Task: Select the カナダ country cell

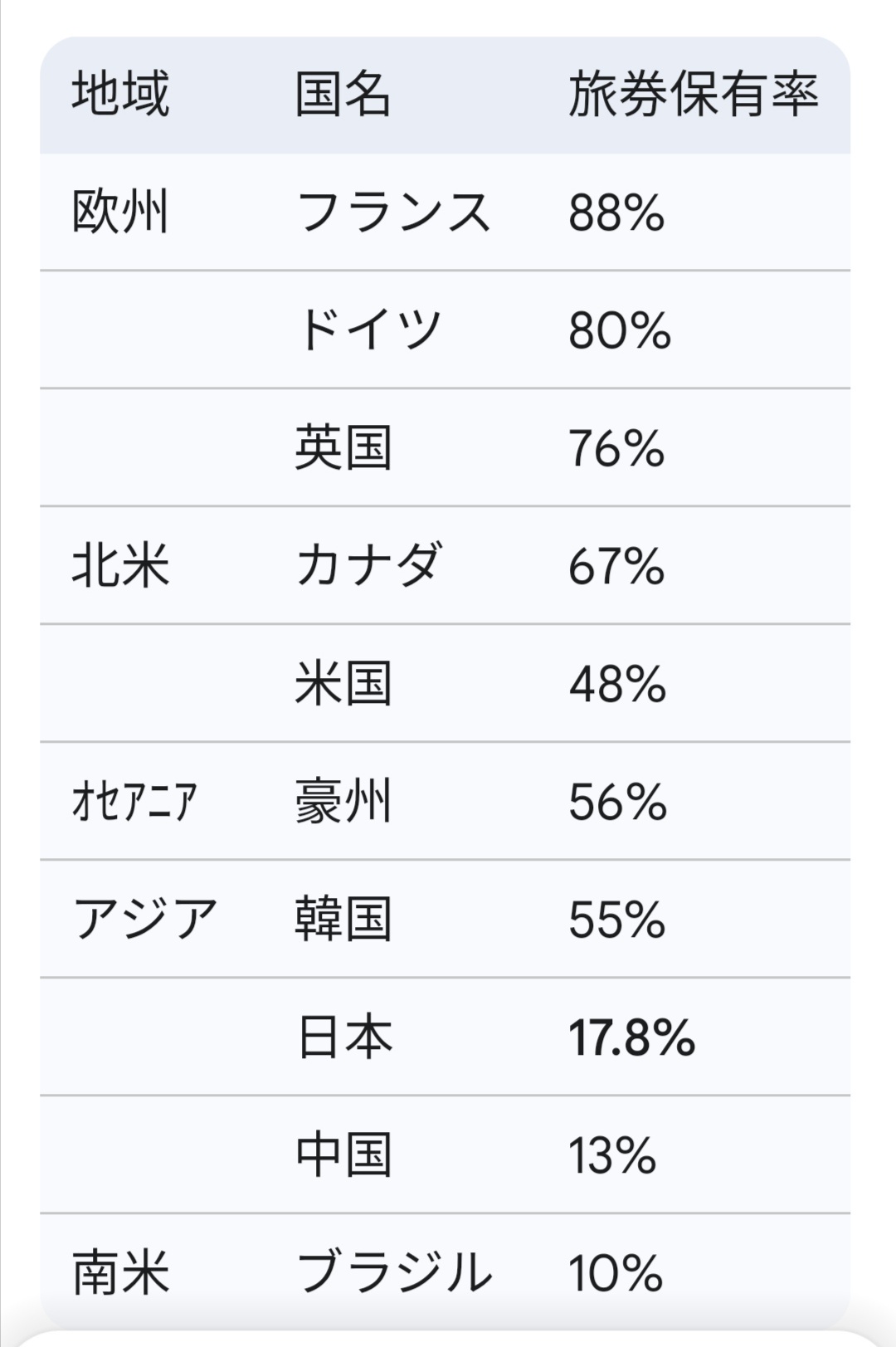Action: 369,566
